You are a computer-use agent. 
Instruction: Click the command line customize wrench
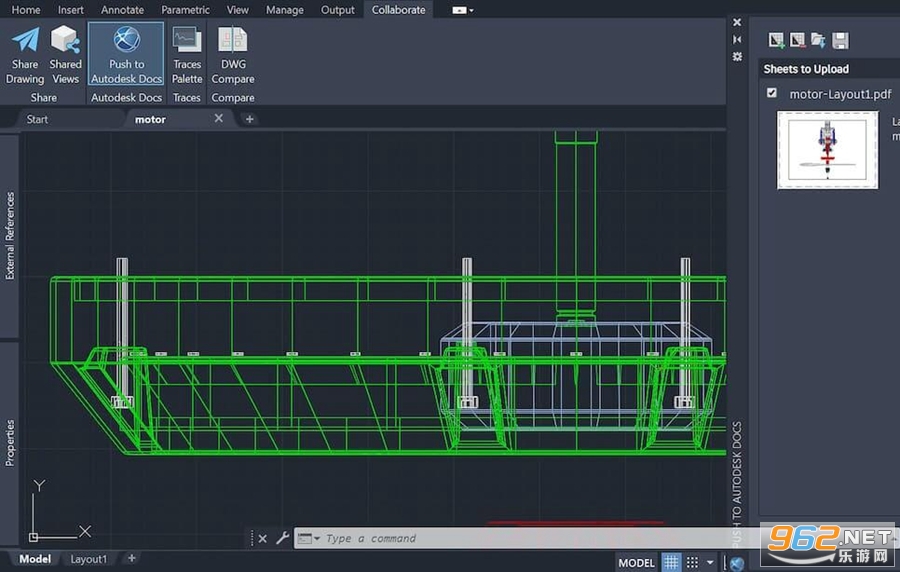point(282,538)
